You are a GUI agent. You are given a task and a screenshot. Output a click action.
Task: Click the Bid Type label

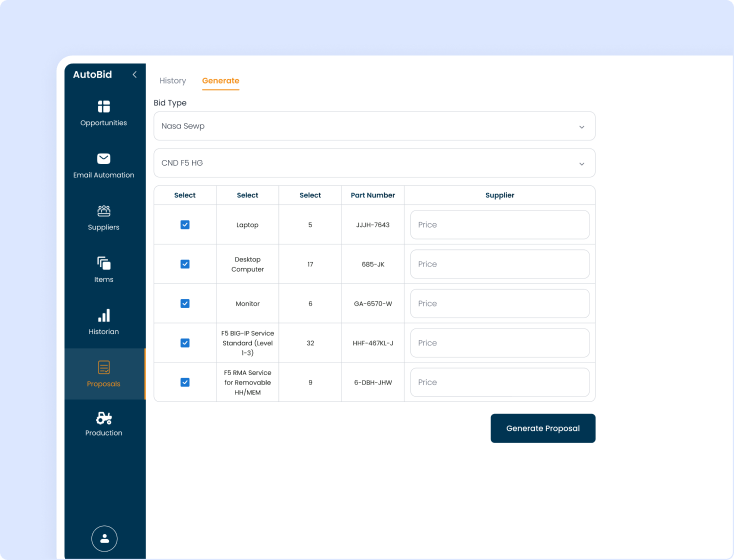(170, 103)
